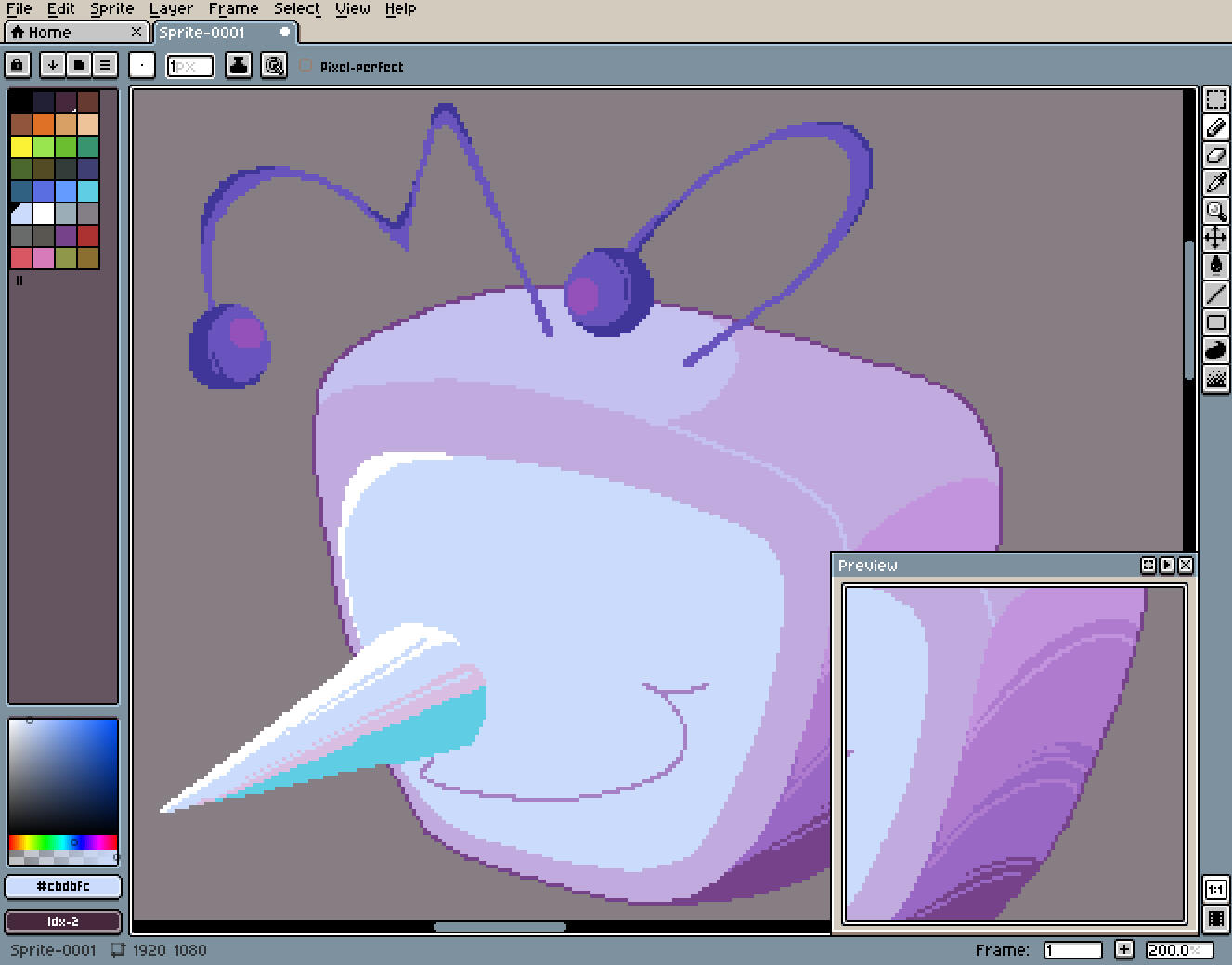Viewport: 1232px width, 965px height.
Task: Activate the Zoom magnifier tool
Action: click(x=1215, y=211)
